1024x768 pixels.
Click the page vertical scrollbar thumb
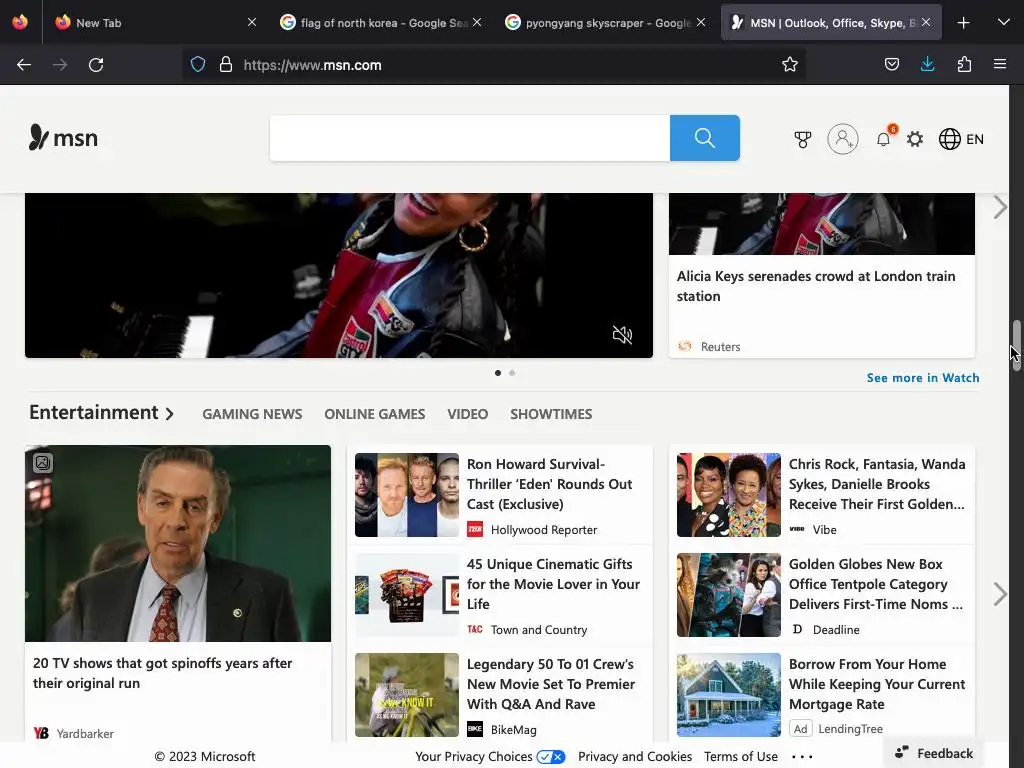(x=1016, y=345)
